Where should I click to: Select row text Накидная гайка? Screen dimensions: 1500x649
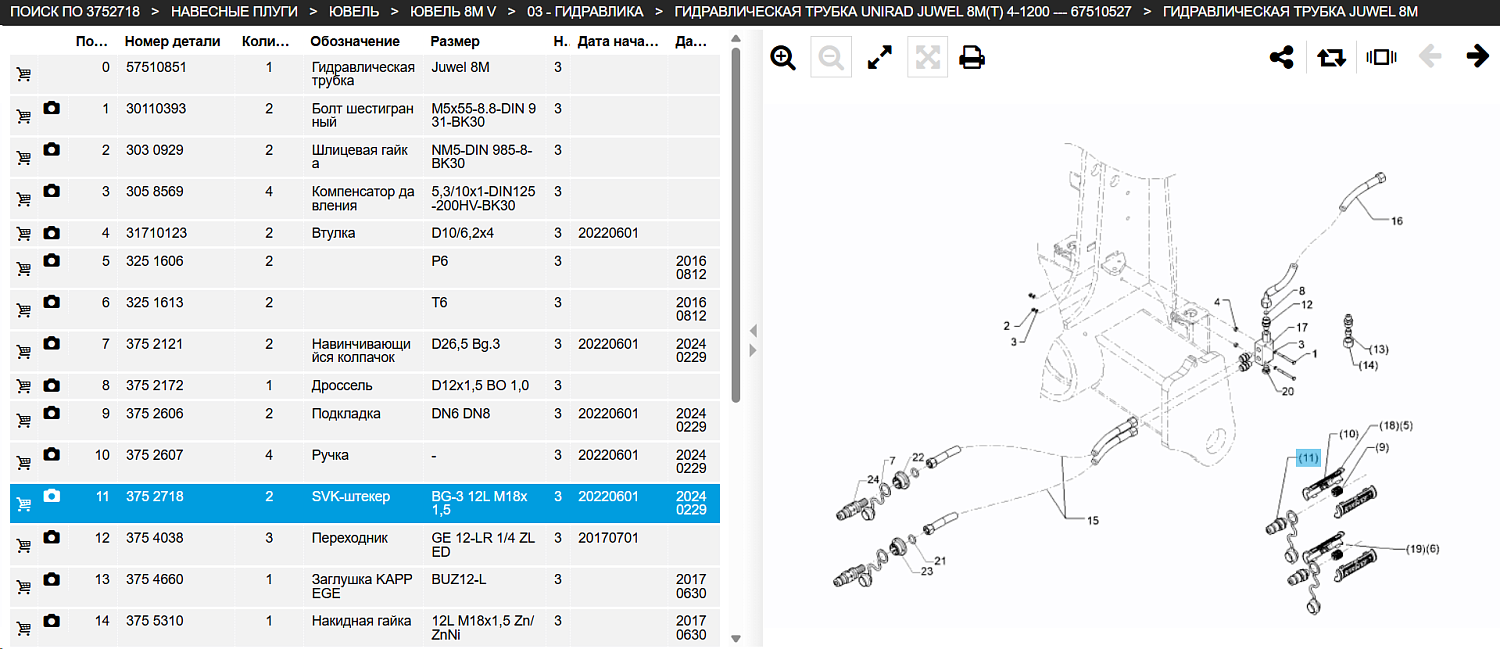(361, 620)
